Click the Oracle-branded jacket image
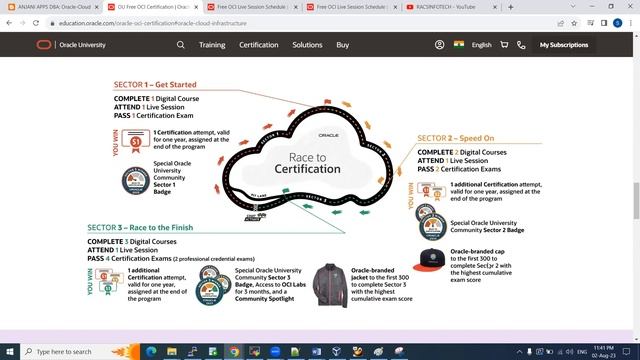 [330, 285]
